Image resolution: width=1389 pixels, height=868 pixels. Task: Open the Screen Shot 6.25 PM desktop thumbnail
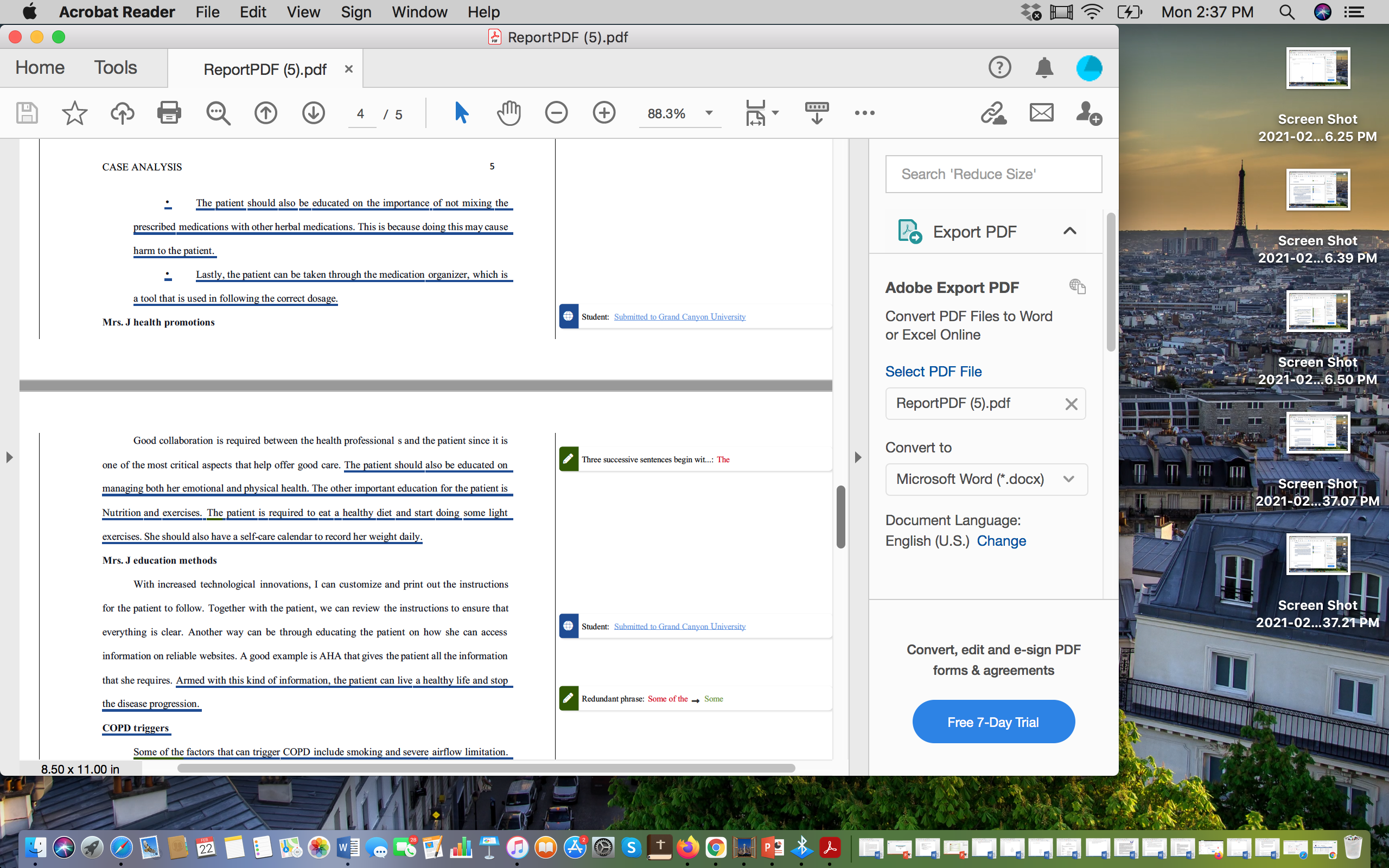pos(1318,68)
